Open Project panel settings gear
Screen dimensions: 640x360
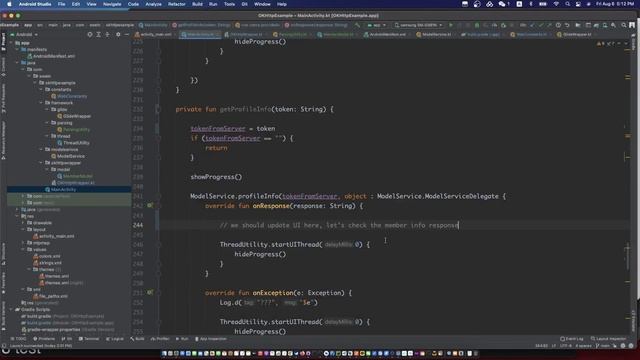118,35
